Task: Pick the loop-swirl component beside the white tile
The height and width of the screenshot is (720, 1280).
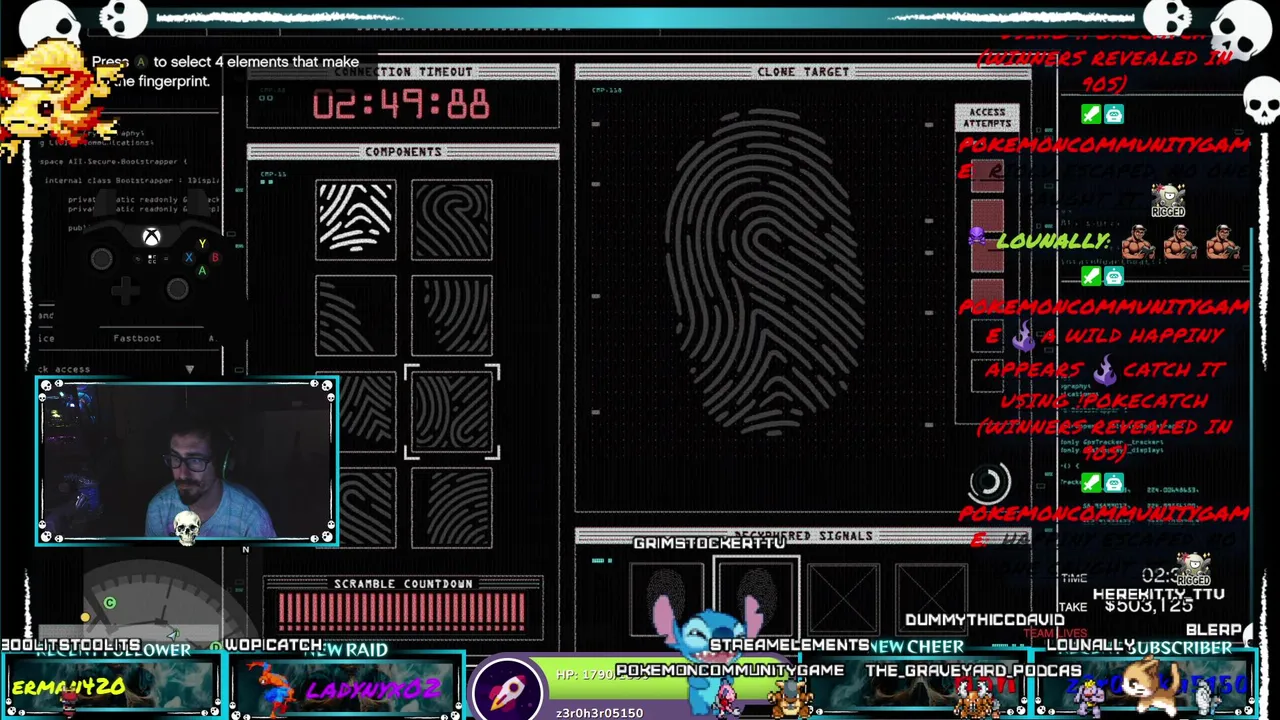Action: 452,220
